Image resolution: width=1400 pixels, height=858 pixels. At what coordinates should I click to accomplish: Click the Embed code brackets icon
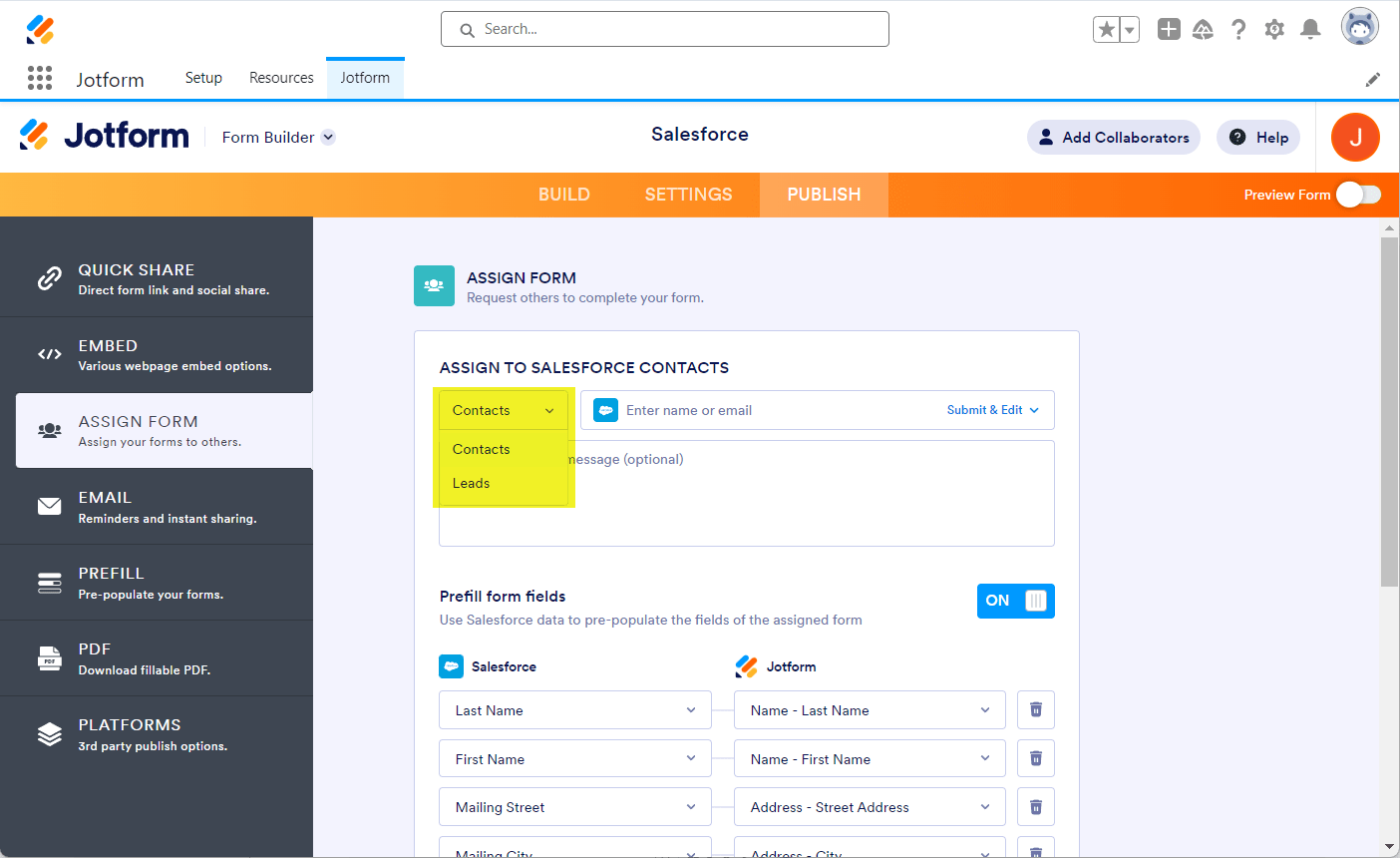pos(49,354)
